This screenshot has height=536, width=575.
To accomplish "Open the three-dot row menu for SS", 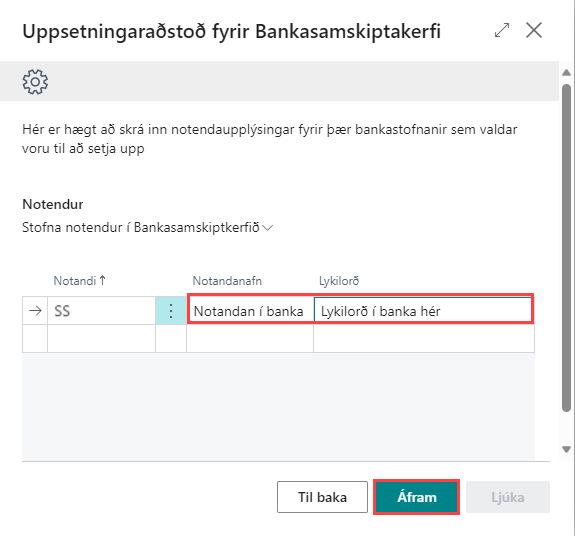I will pos(171,311).
